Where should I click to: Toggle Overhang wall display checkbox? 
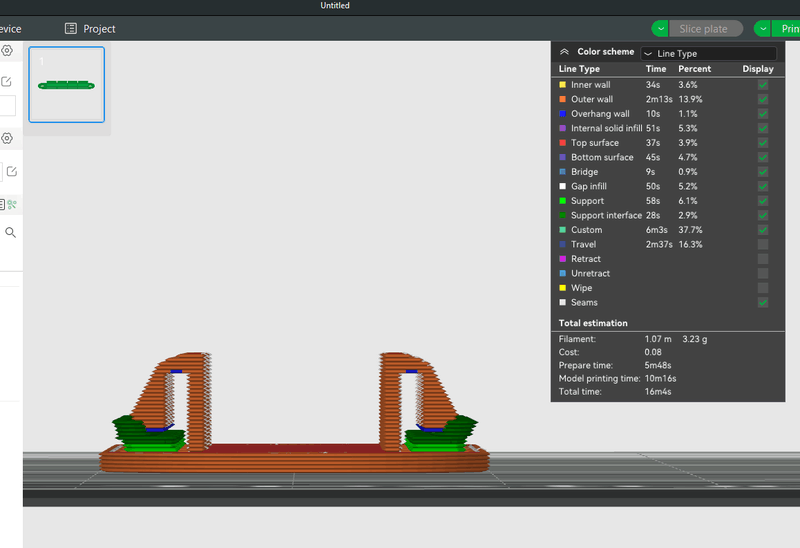pos(763,114)
